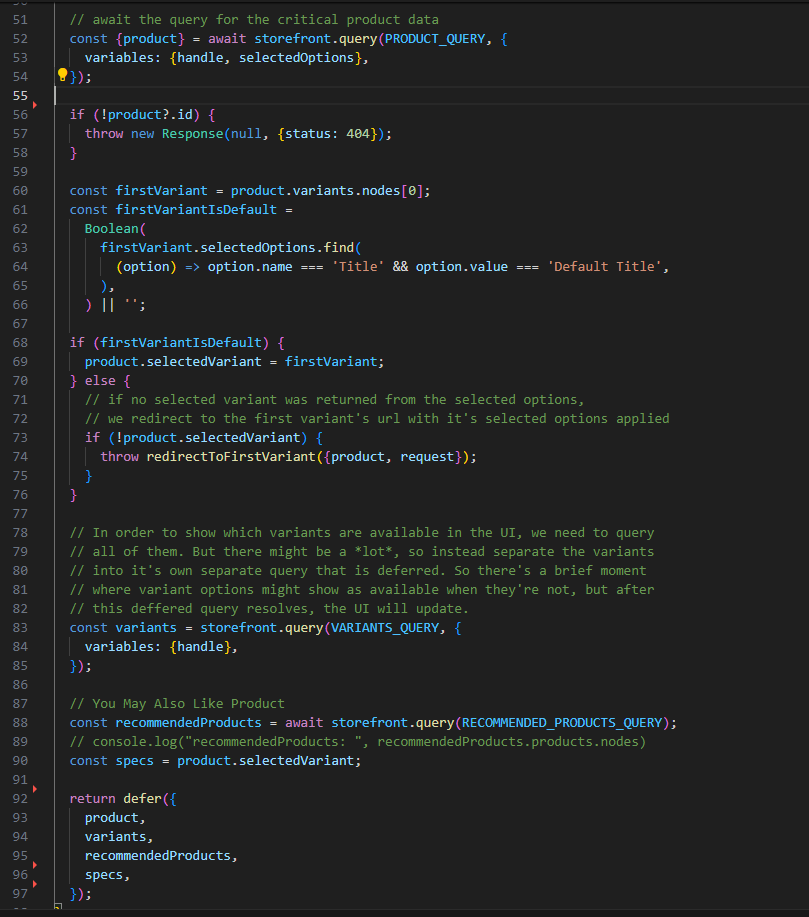Click the 'else' keyword on line 70
The width and height of the screenshot is (809, 917).
(100, 381)
